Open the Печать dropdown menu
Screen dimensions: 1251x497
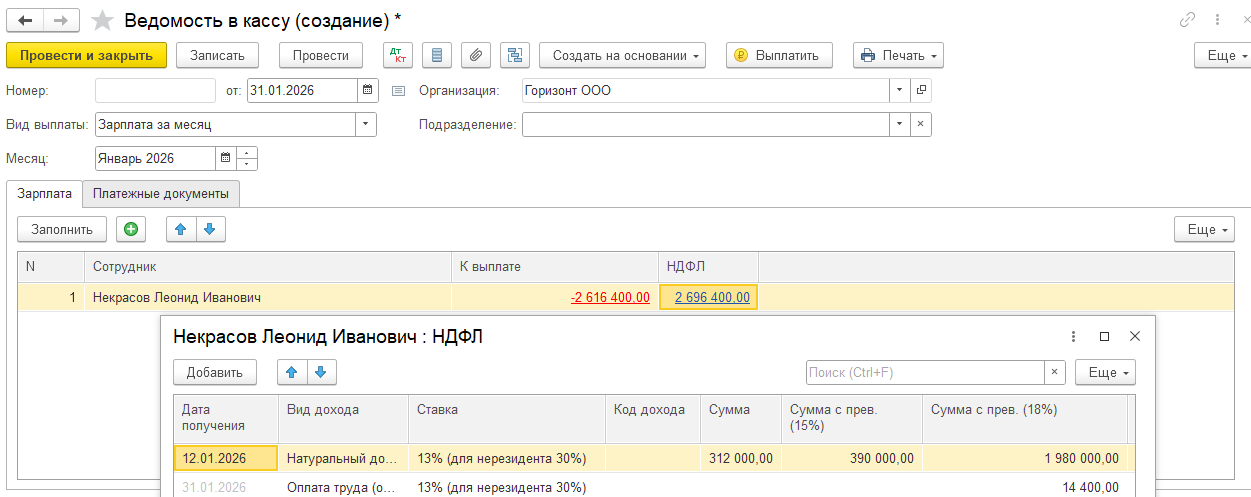897,55
